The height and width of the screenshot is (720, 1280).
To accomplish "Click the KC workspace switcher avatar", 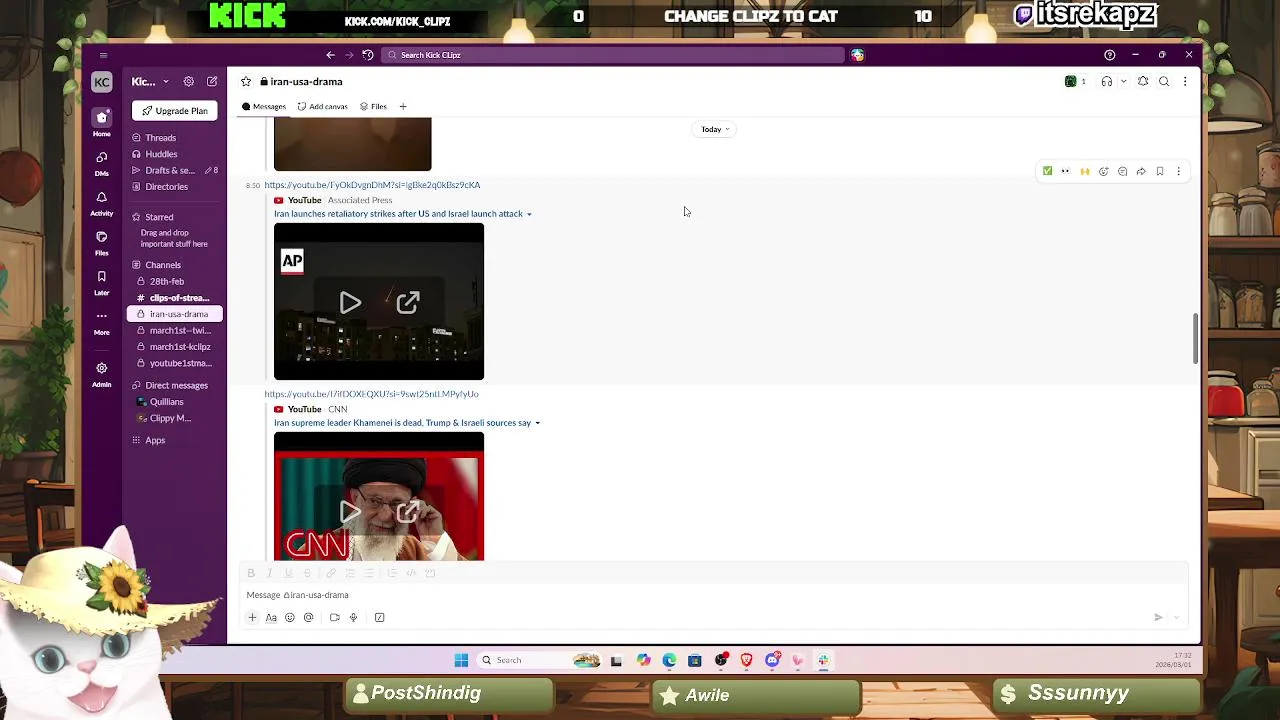I will [x=101, y=82].
